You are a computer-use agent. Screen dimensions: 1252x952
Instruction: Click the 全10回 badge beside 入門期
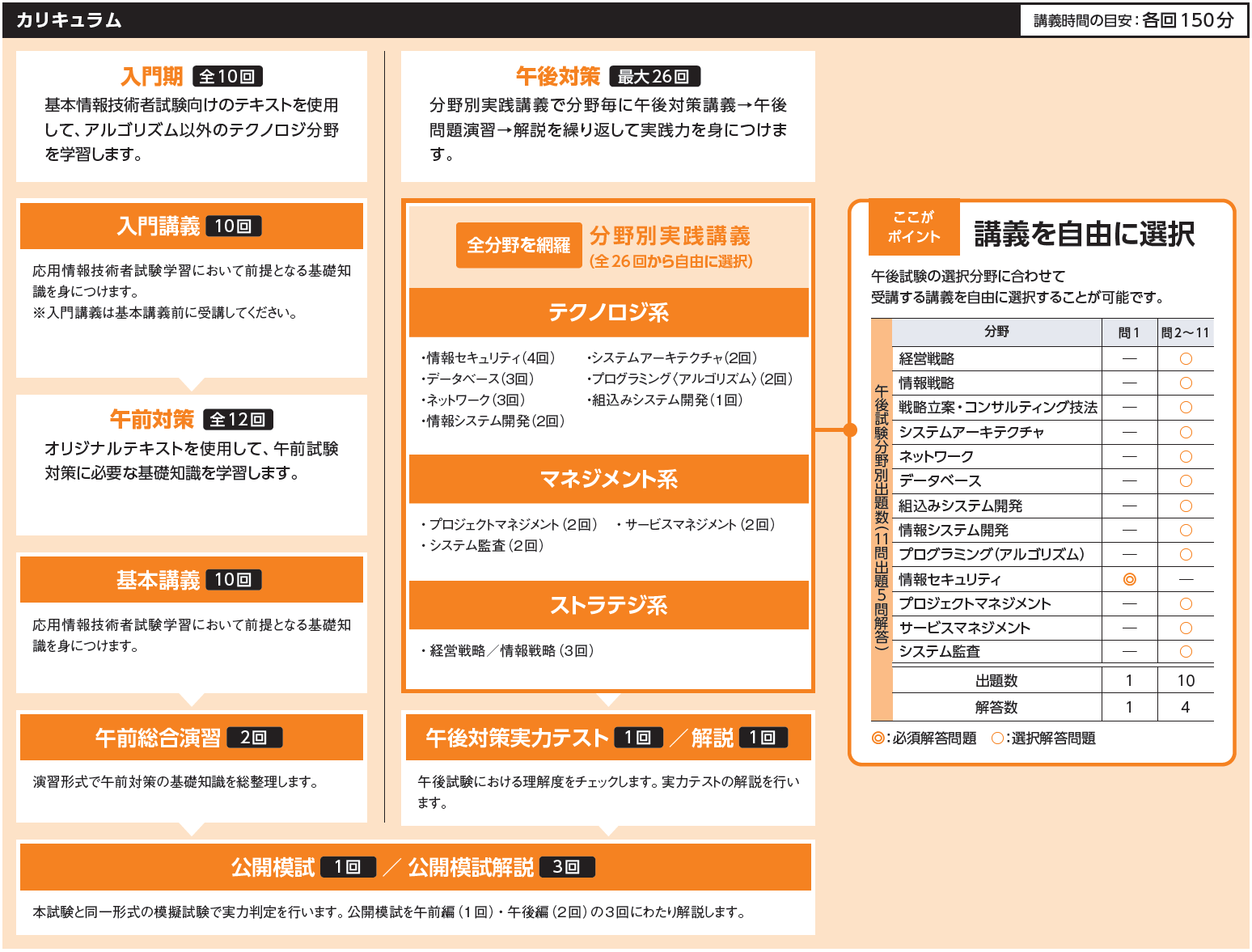pyautogui.click(x=227, y=77)
